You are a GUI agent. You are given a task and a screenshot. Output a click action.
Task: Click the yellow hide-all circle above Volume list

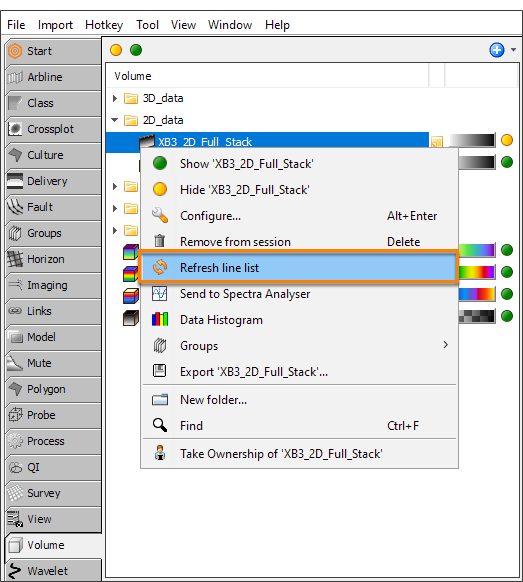tap(116, 50)
